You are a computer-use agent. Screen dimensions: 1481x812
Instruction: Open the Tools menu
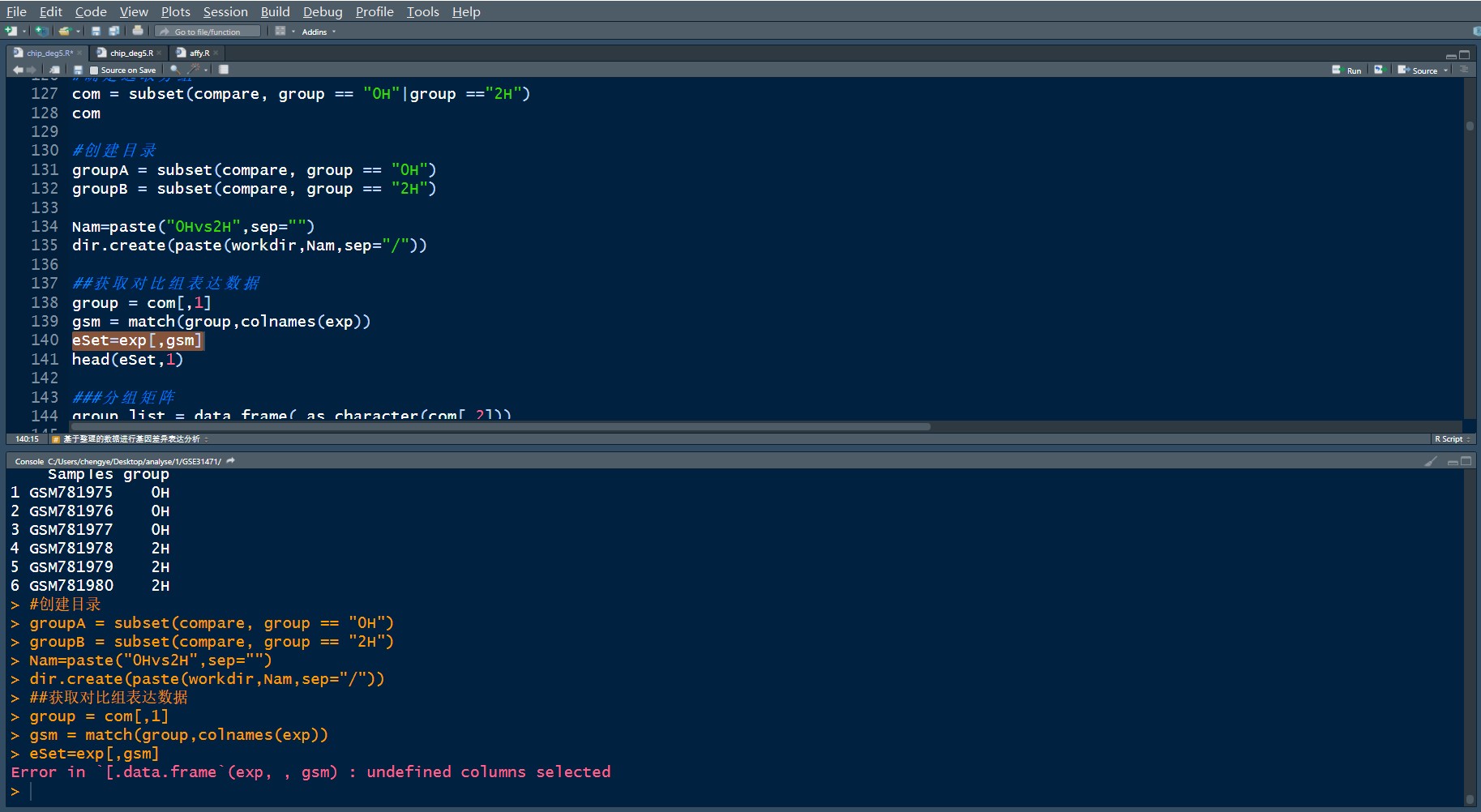tap(422, 11)
